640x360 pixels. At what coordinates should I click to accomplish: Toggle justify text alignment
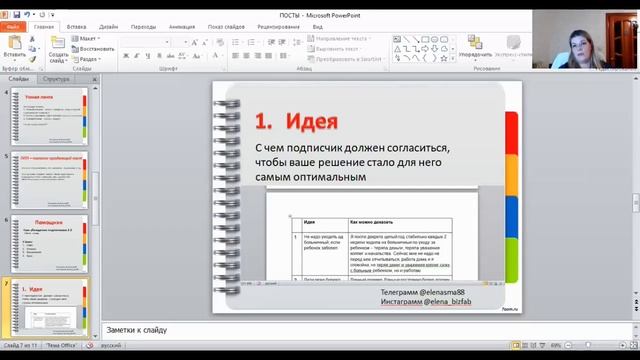(x=269, y=56)
